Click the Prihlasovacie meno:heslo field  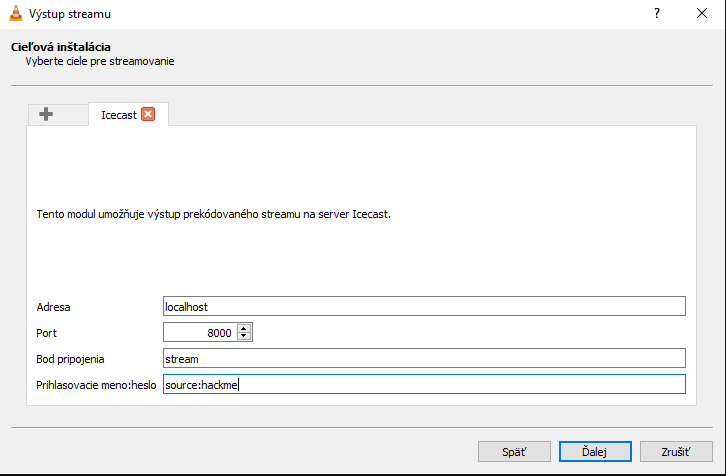424,384
